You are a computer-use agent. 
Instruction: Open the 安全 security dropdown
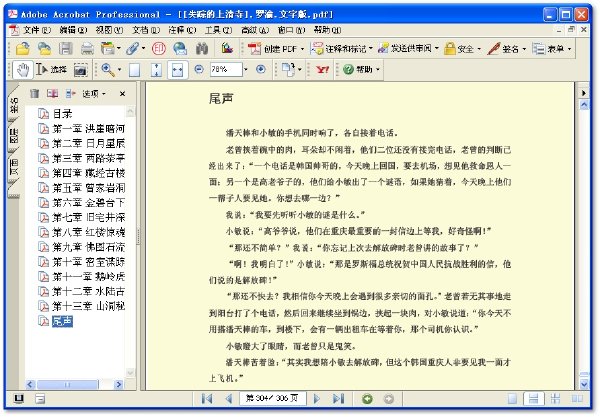[462, 49]
